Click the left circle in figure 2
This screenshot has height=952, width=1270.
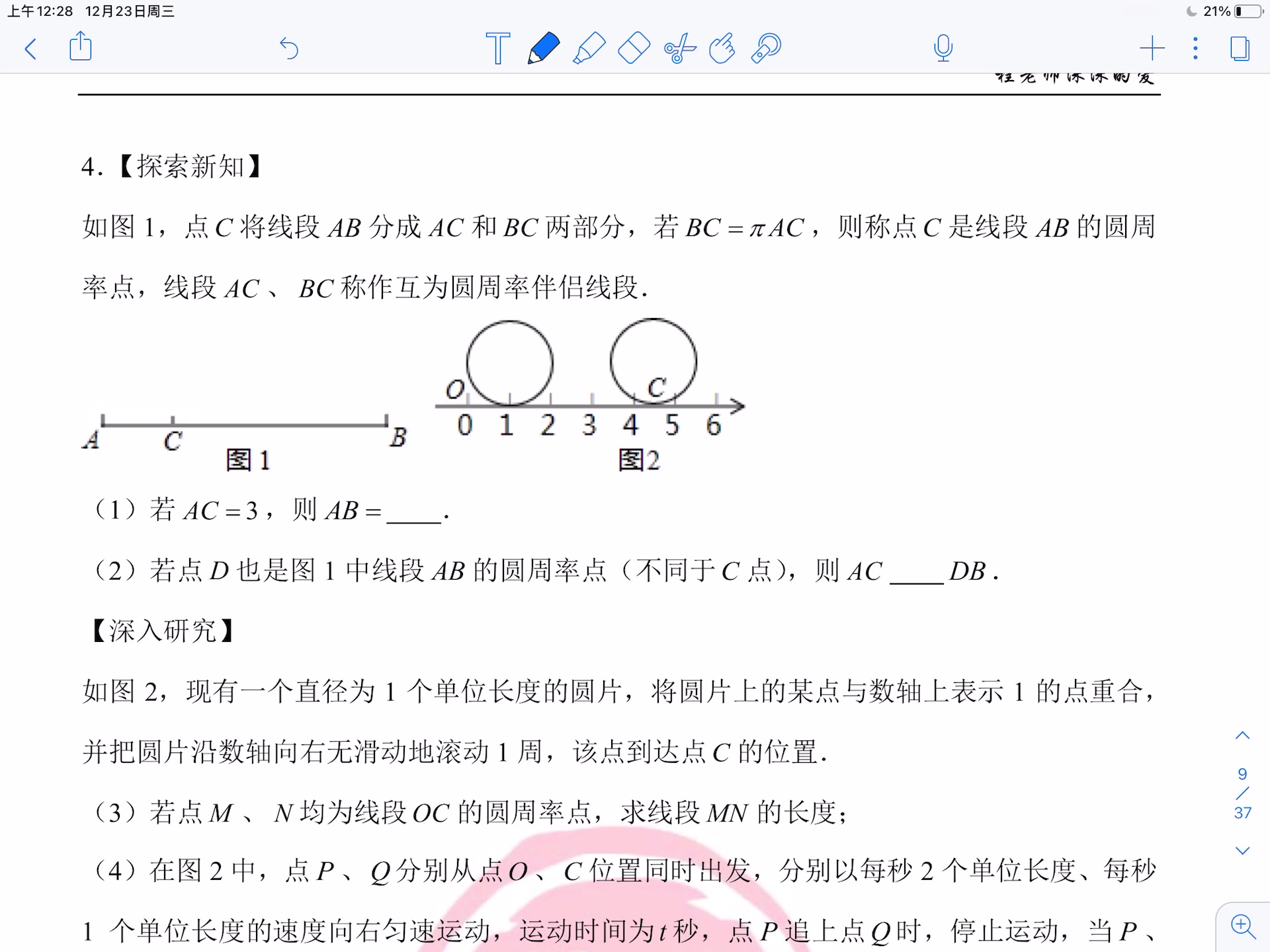point(509,363)
